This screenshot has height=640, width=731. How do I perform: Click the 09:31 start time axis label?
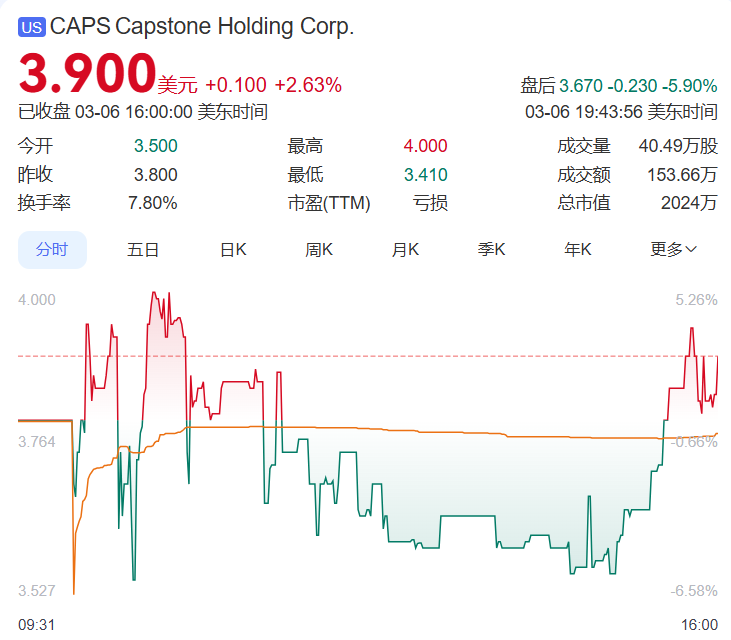click(36, 625)
